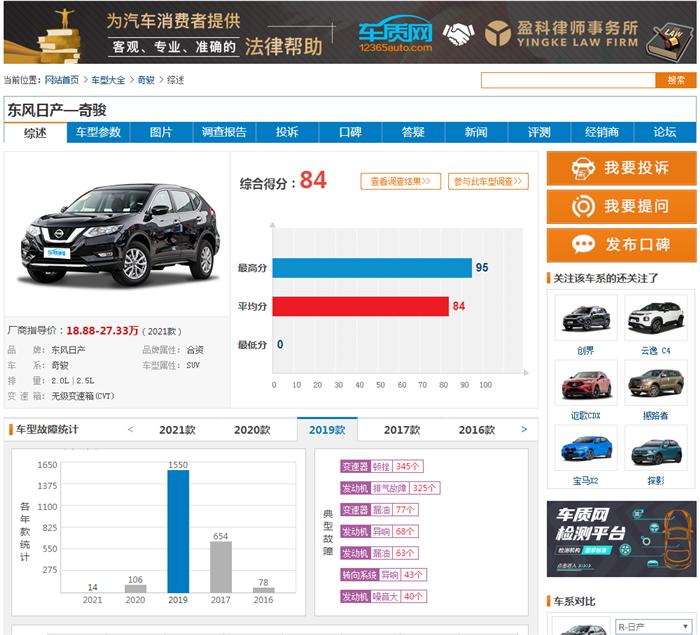This screenshot has height=635, width=700.
Task: Open the 调查报告 tab
Action: pos(224,132)
